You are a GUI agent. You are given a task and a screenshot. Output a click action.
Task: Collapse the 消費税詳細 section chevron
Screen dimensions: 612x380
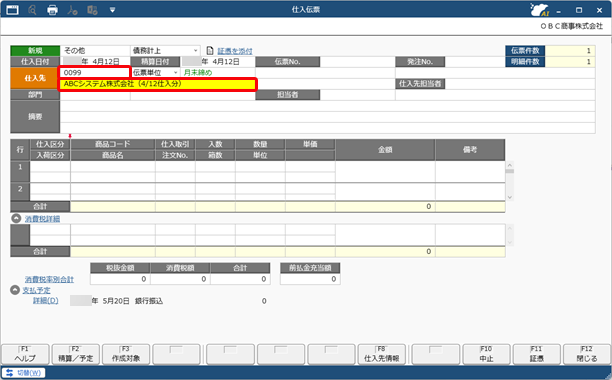click(x=16, y=218)
